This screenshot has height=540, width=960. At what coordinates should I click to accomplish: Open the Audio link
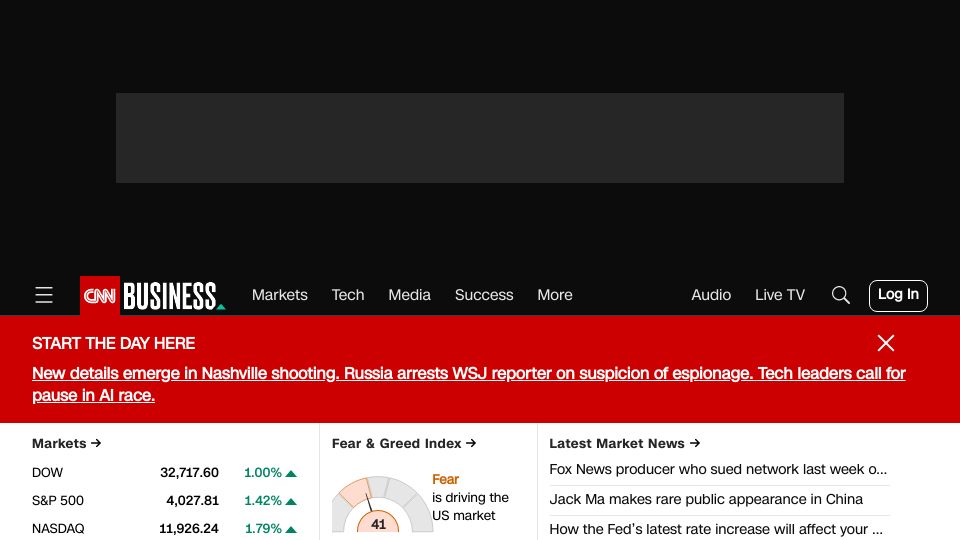coord(711,295)
